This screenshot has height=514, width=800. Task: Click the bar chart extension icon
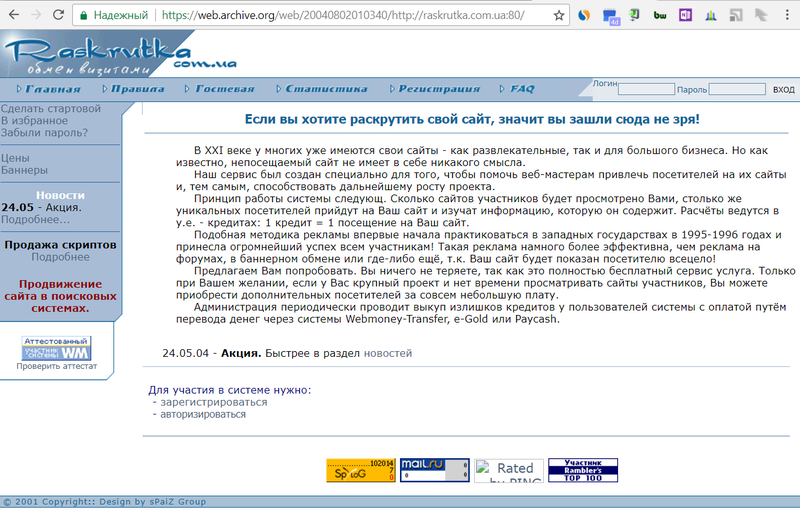pos(710,16)
